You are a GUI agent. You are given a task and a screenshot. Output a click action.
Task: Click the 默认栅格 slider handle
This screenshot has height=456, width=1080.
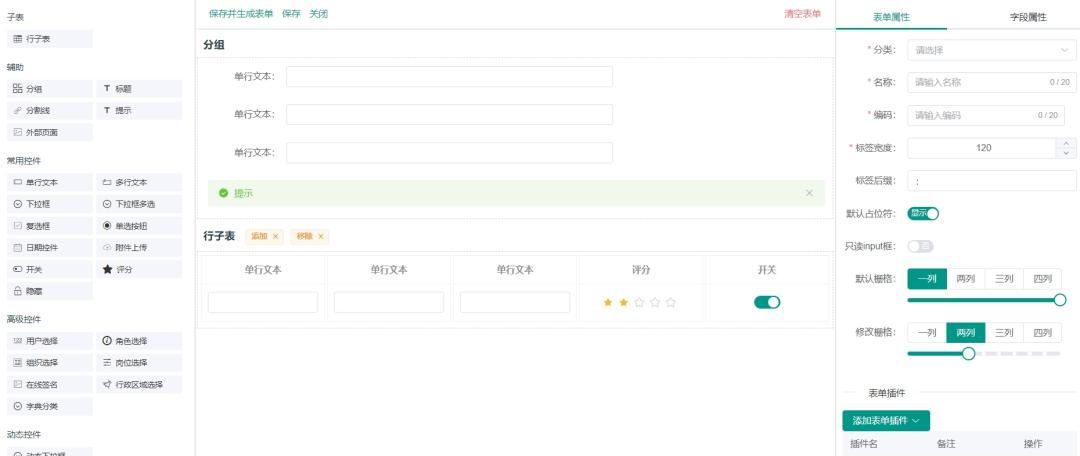click(x=1060, y=300)
